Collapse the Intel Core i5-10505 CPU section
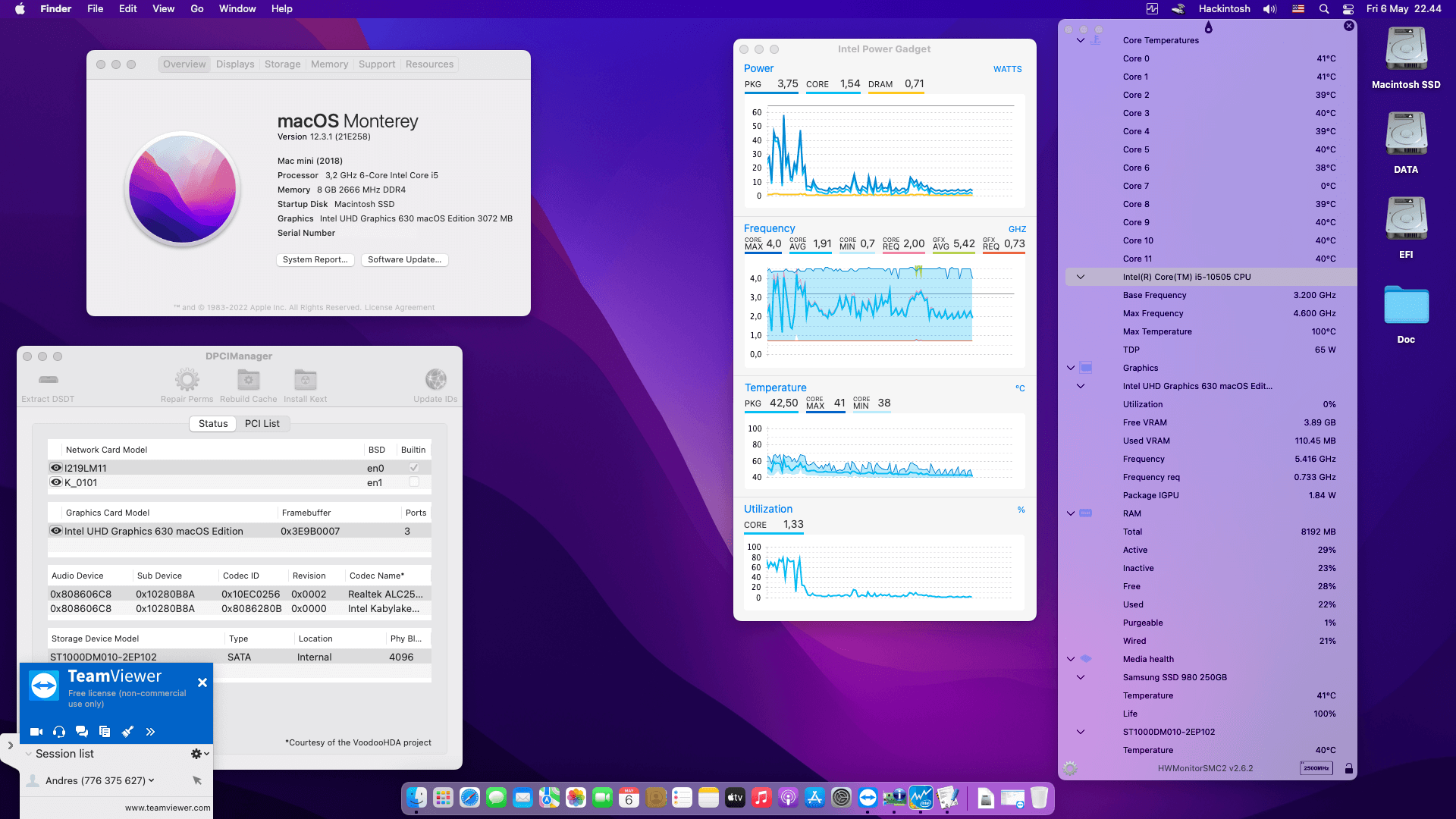Image resolution: width=1456 pixels, height=819 pixels. 1081,277
